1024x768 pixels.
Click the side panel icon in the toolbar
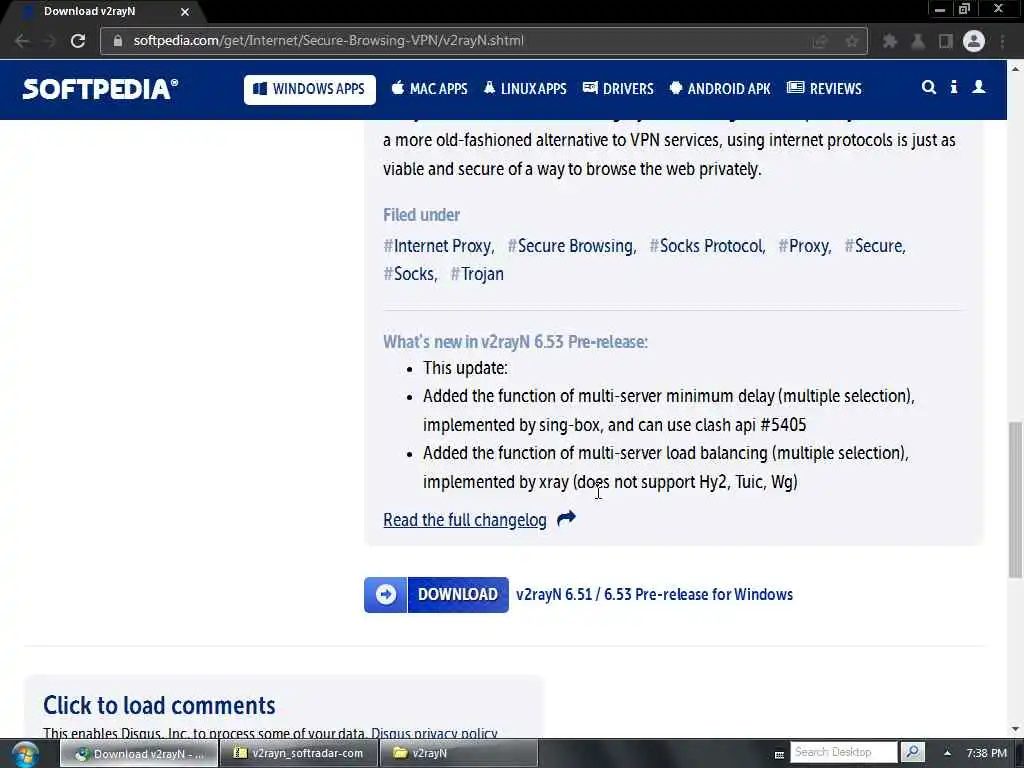pos(946,41)
